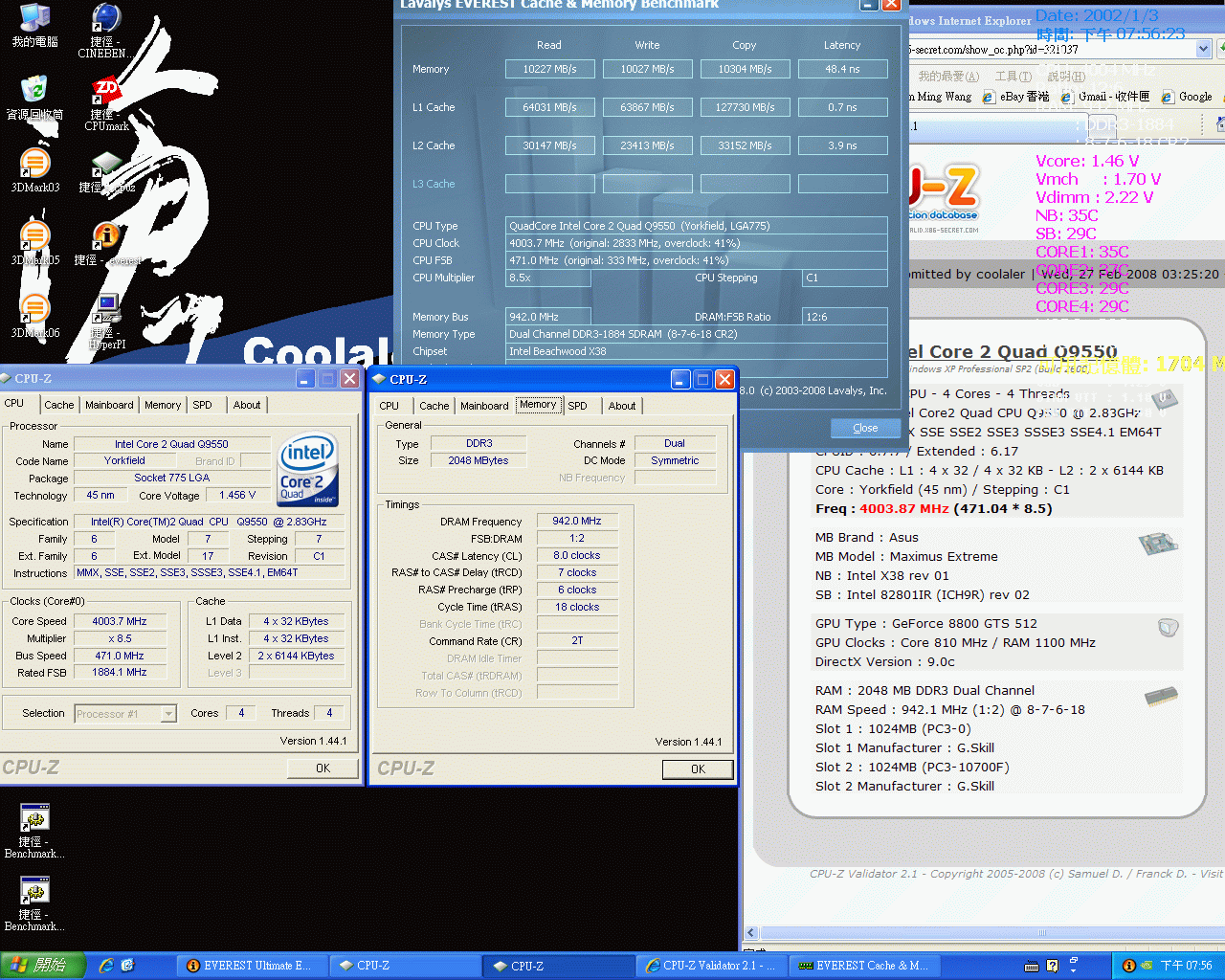
Task: Click the Memory Latency value 48.4 ns
Action: click(842, 69)
